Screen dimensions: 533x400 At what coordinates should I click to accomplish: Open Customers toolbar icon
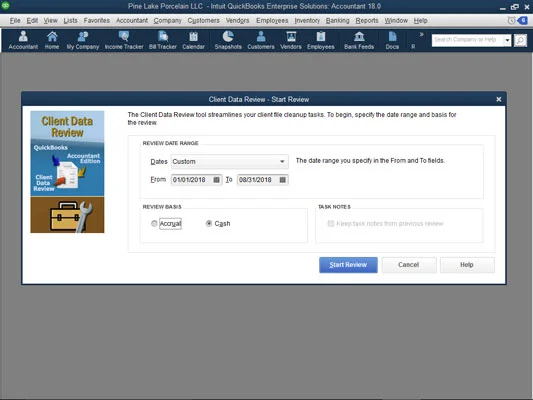pos(261,40)
